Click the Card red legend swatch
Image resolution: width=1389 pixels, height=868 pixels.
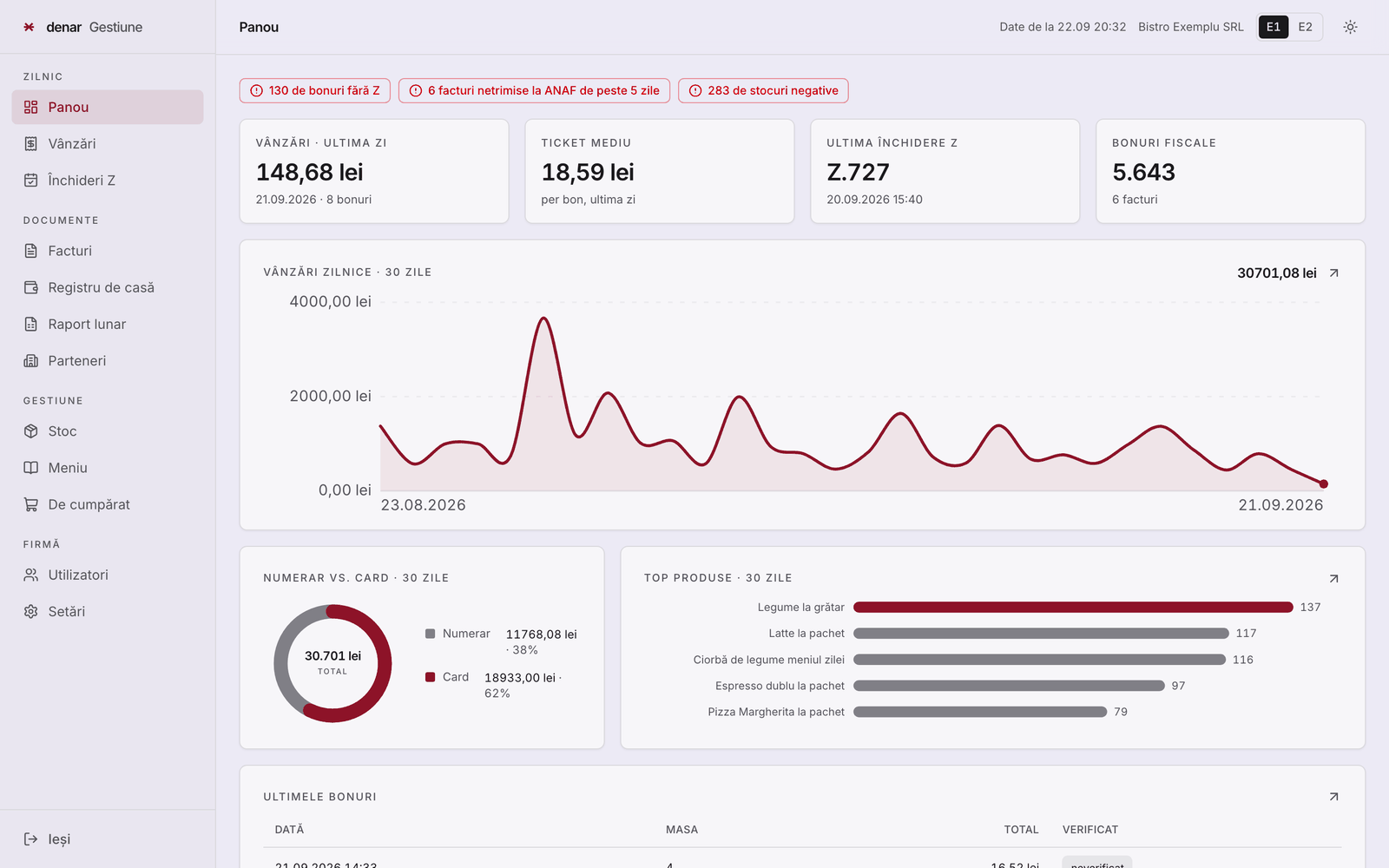tap(430, 677)
